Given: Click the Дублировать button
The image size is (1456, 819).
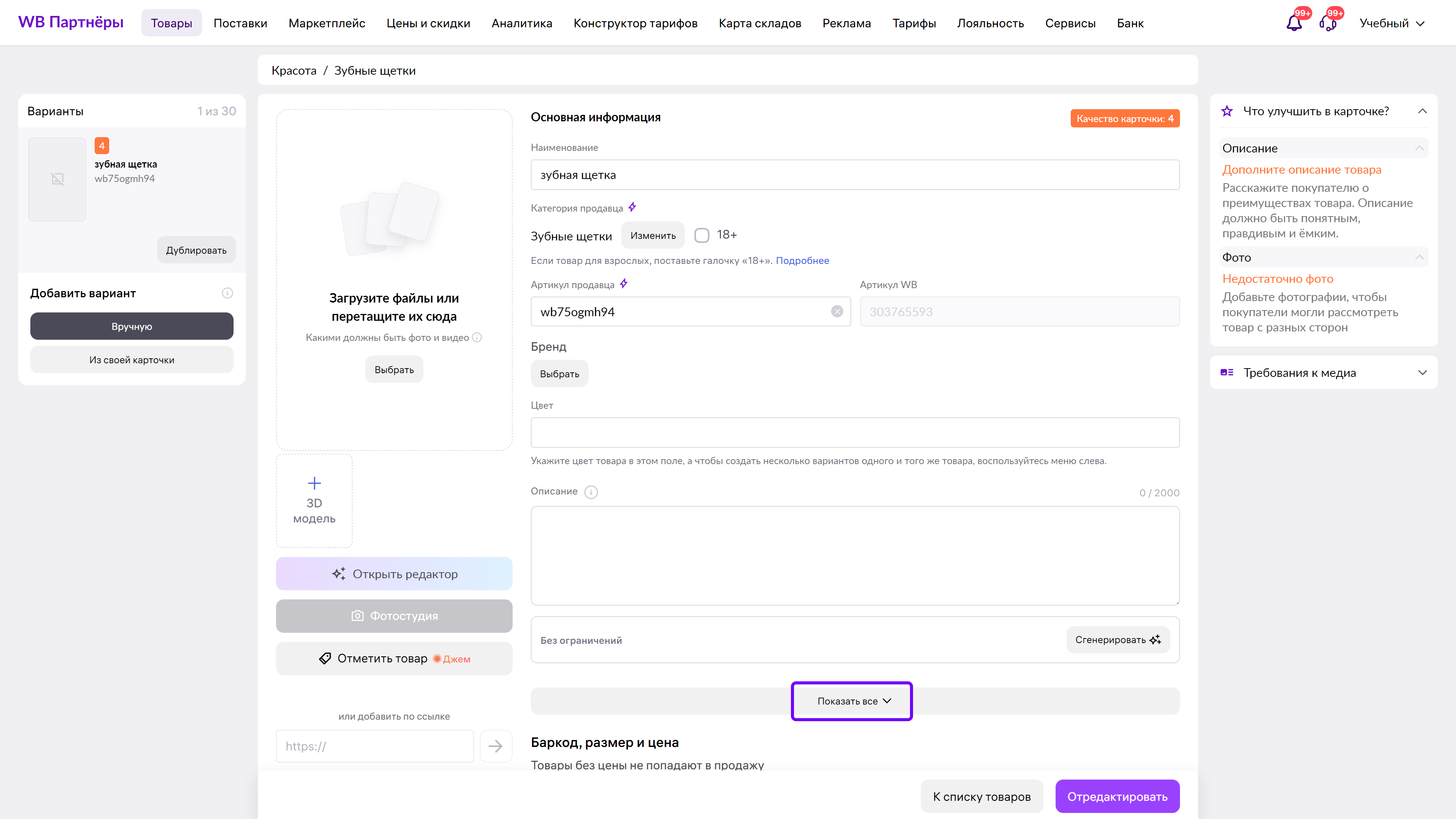Looking at the screenshot, I should [x=196, y=250].
